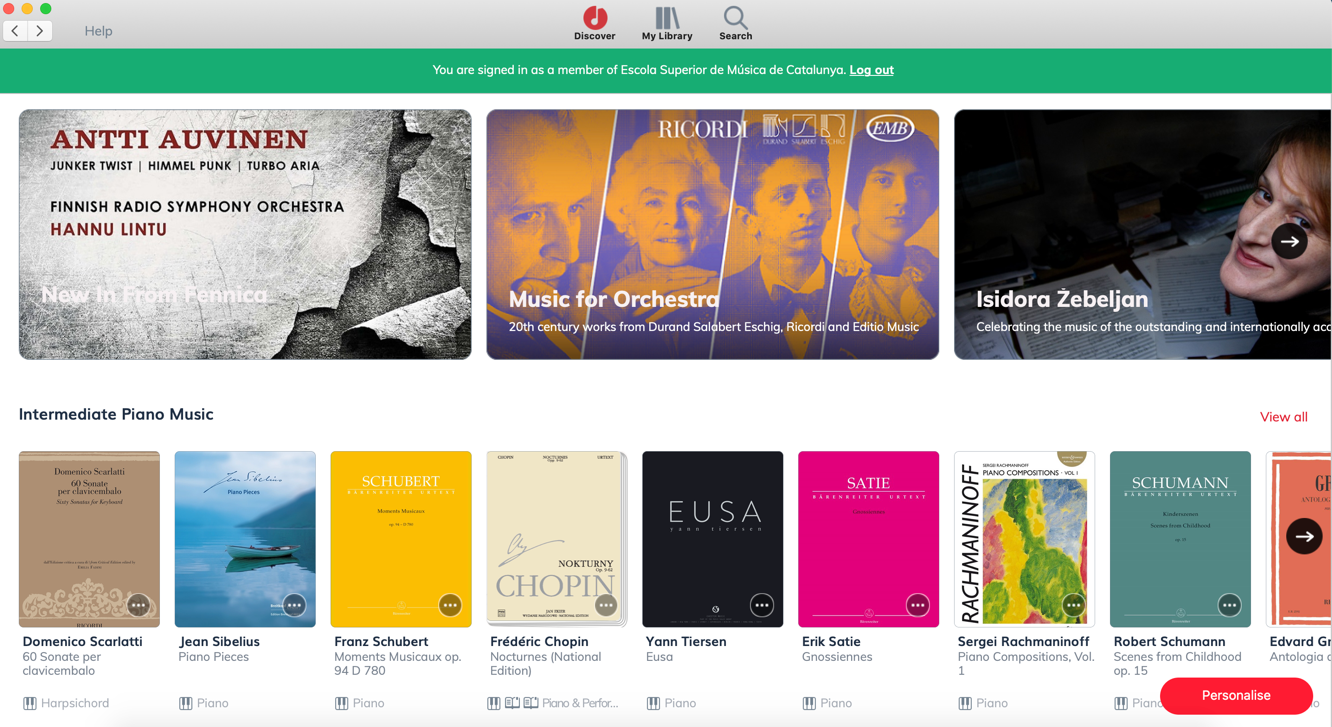The image size is (1332, 727).
Task: Click the Piano instrument icon under Satie
Action: click(x=809, y=703)
